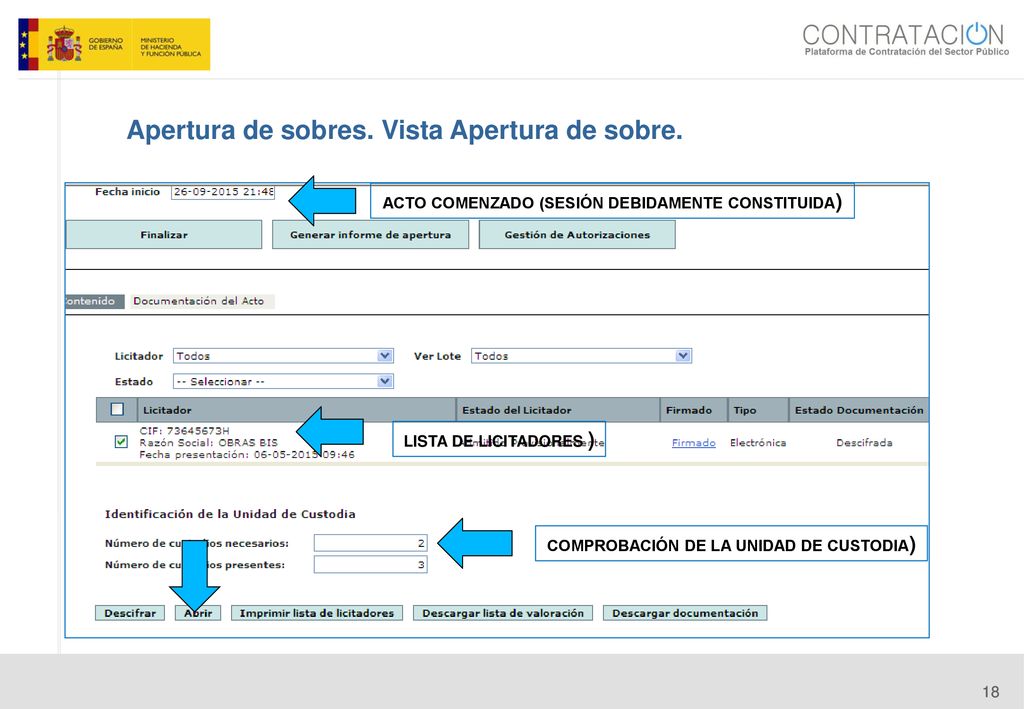Screen dimensions: 1024x709
Task: Expand the Estado Seleccionar dropdown
Action: tap(283, 381)
